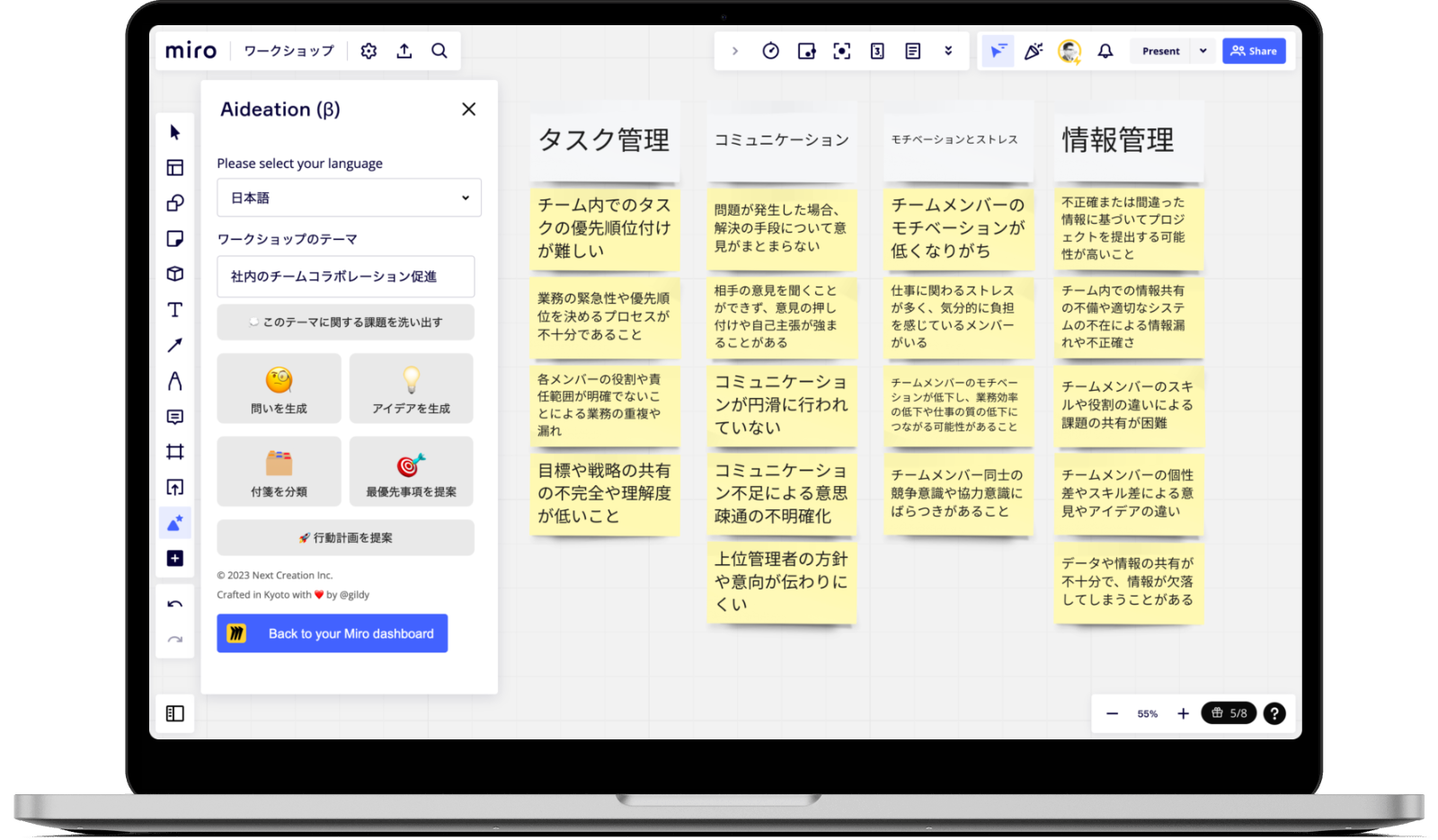This screenshot has width=1438, height=840.
Task: Select the connection line arrow tool
Action: (175, 345)
